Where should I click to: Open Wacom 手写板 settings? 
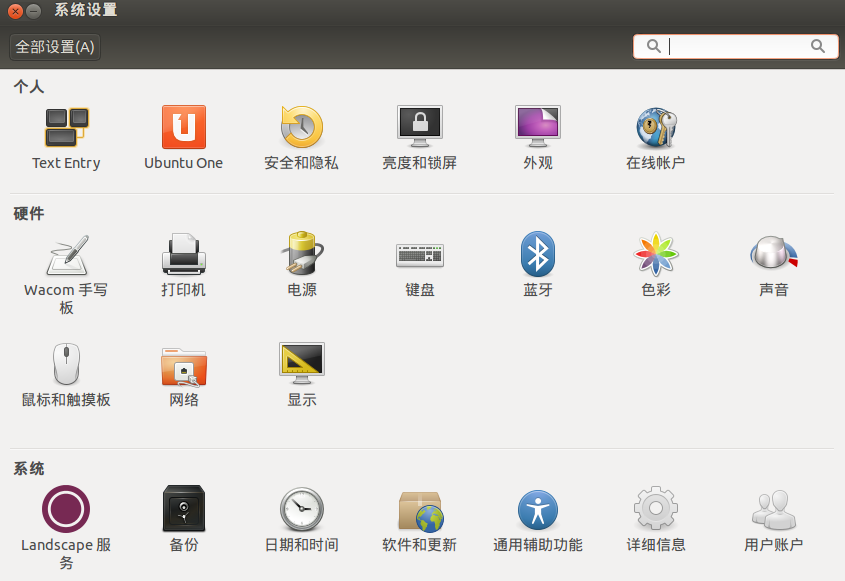point(66,274)
